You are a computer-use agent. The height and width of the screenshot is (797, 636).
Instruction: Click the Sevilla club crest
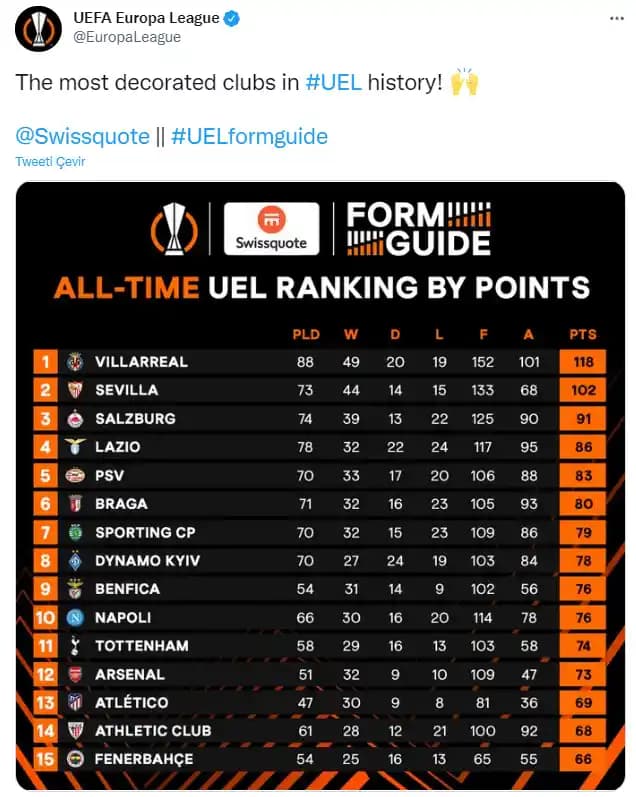tap(75, 390)
